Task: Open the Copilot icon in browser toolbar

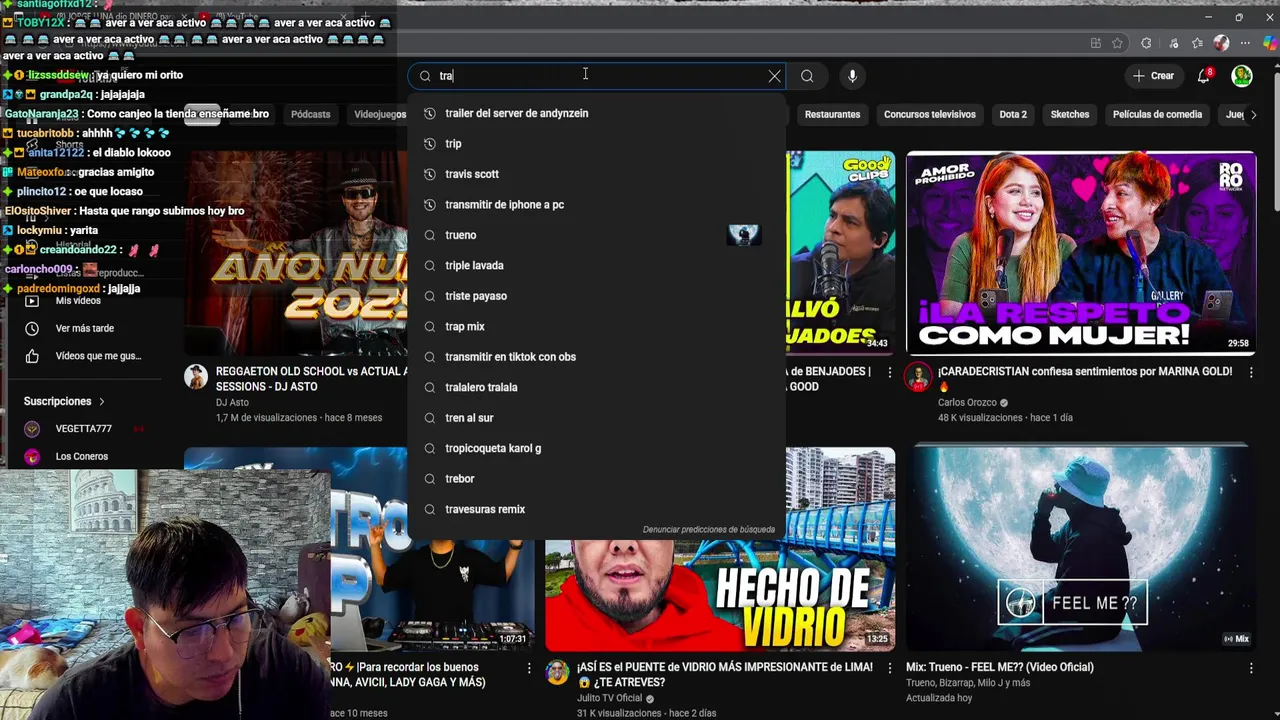Action: (1269, 43)
